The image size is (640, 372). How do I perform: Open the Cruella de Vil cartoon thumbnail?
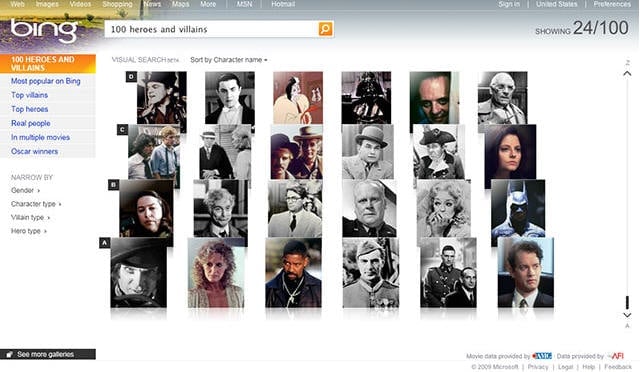tap(298, 98)
